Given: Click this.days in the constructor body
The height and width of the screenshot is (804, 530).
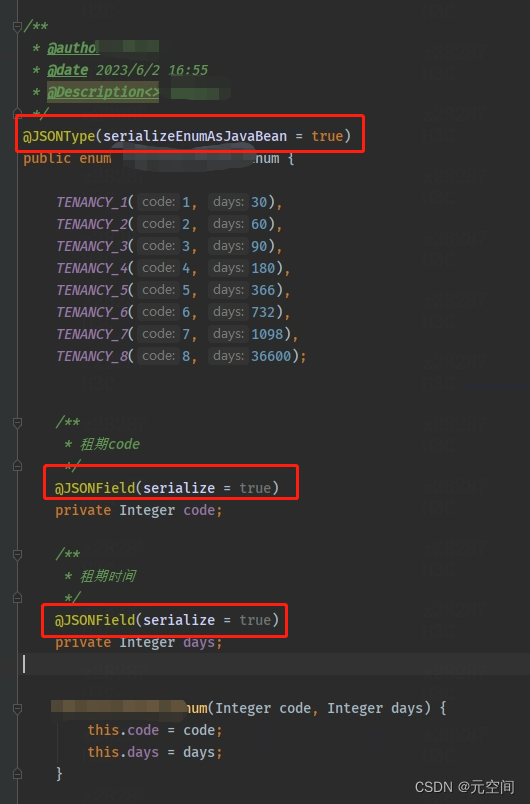Looking at the screenshot, I should pyautogui.click(x=123, y=753).
